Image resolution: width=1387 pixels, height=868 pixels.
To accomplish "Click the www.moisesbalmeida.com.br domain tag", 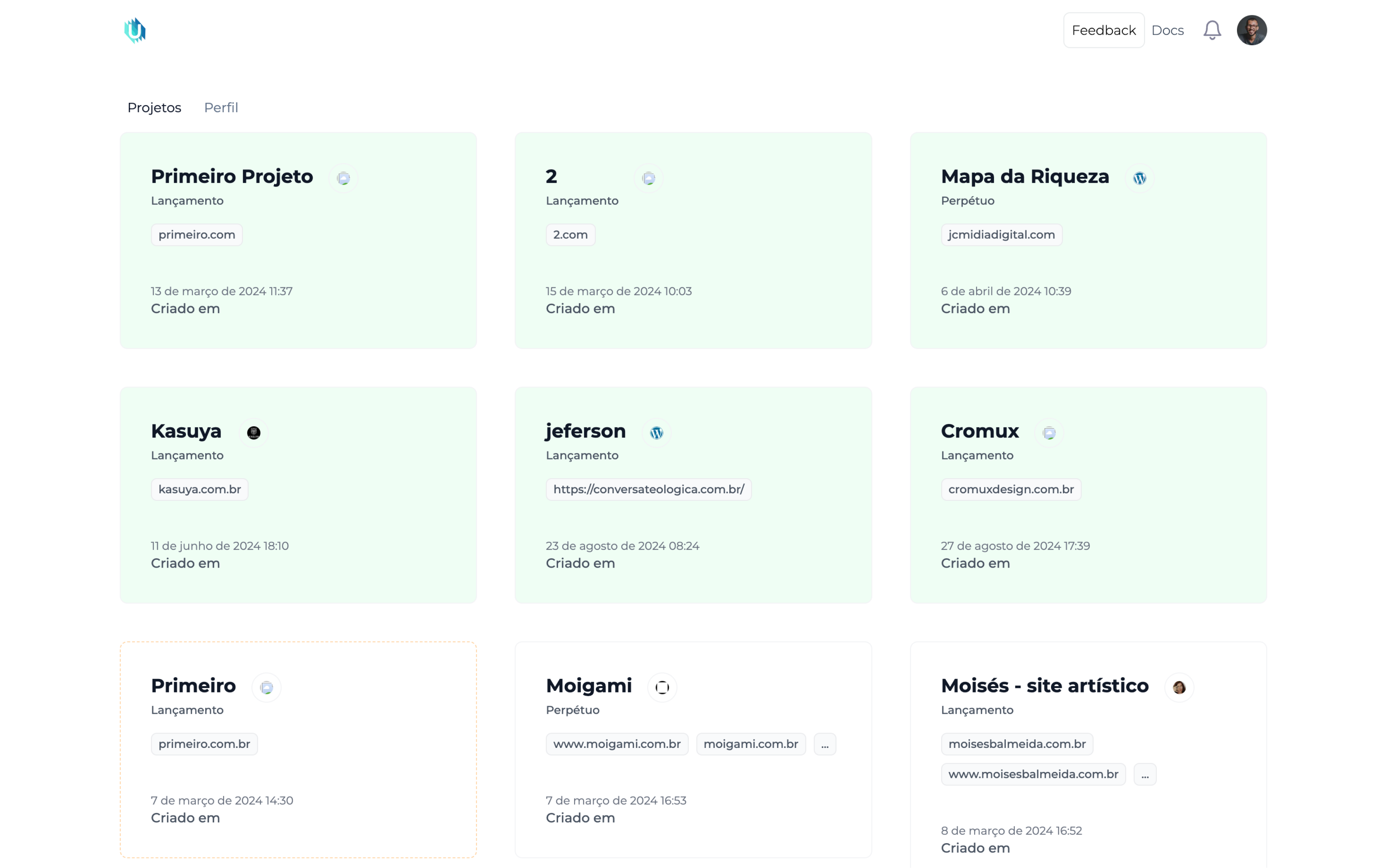I will coord(1033,774).
